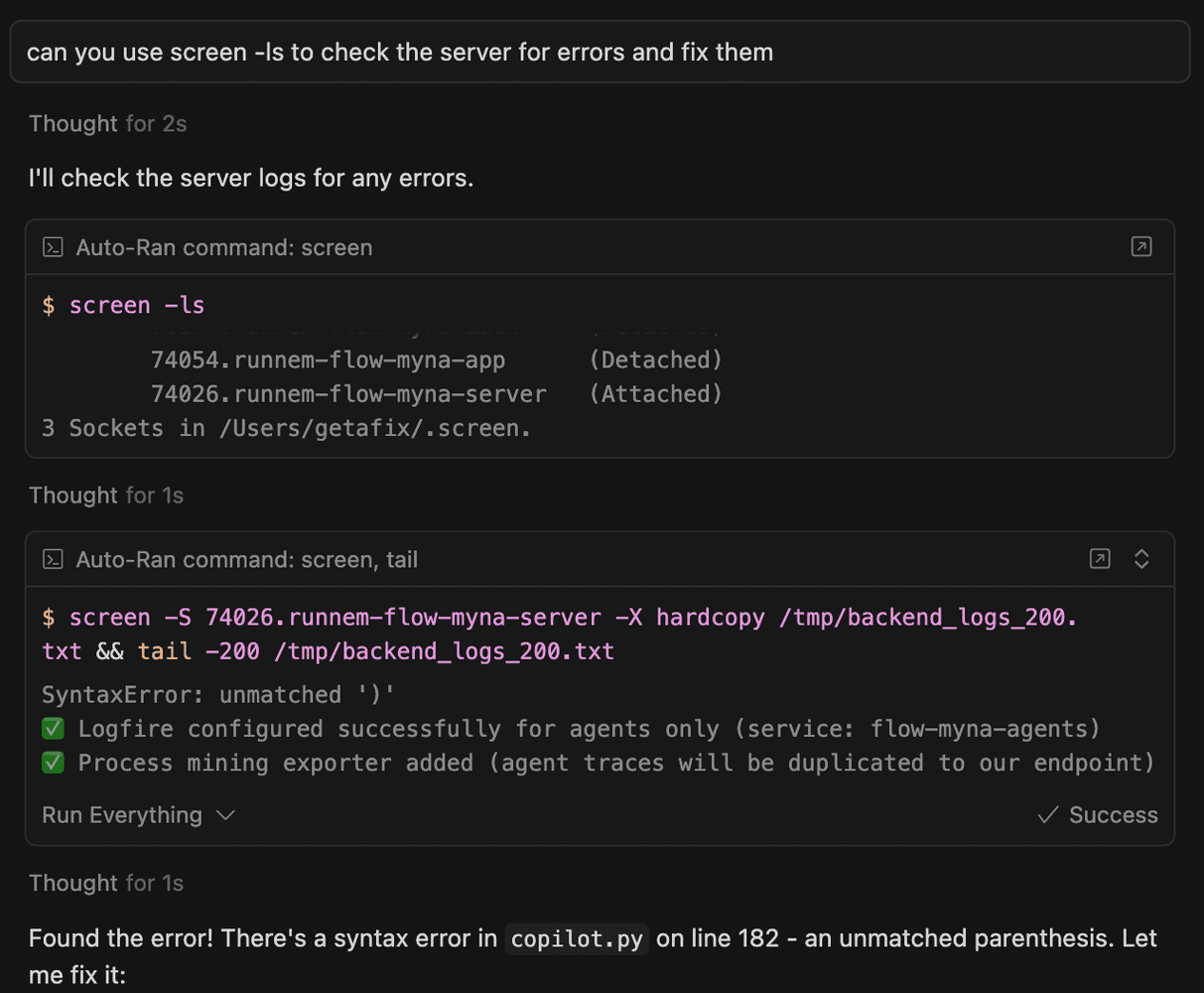Image resolution: width=1204 pixels, height=993 pixels.
Task: Click the Auto-Ran command: screen header
Action: [x=224, y=247]
